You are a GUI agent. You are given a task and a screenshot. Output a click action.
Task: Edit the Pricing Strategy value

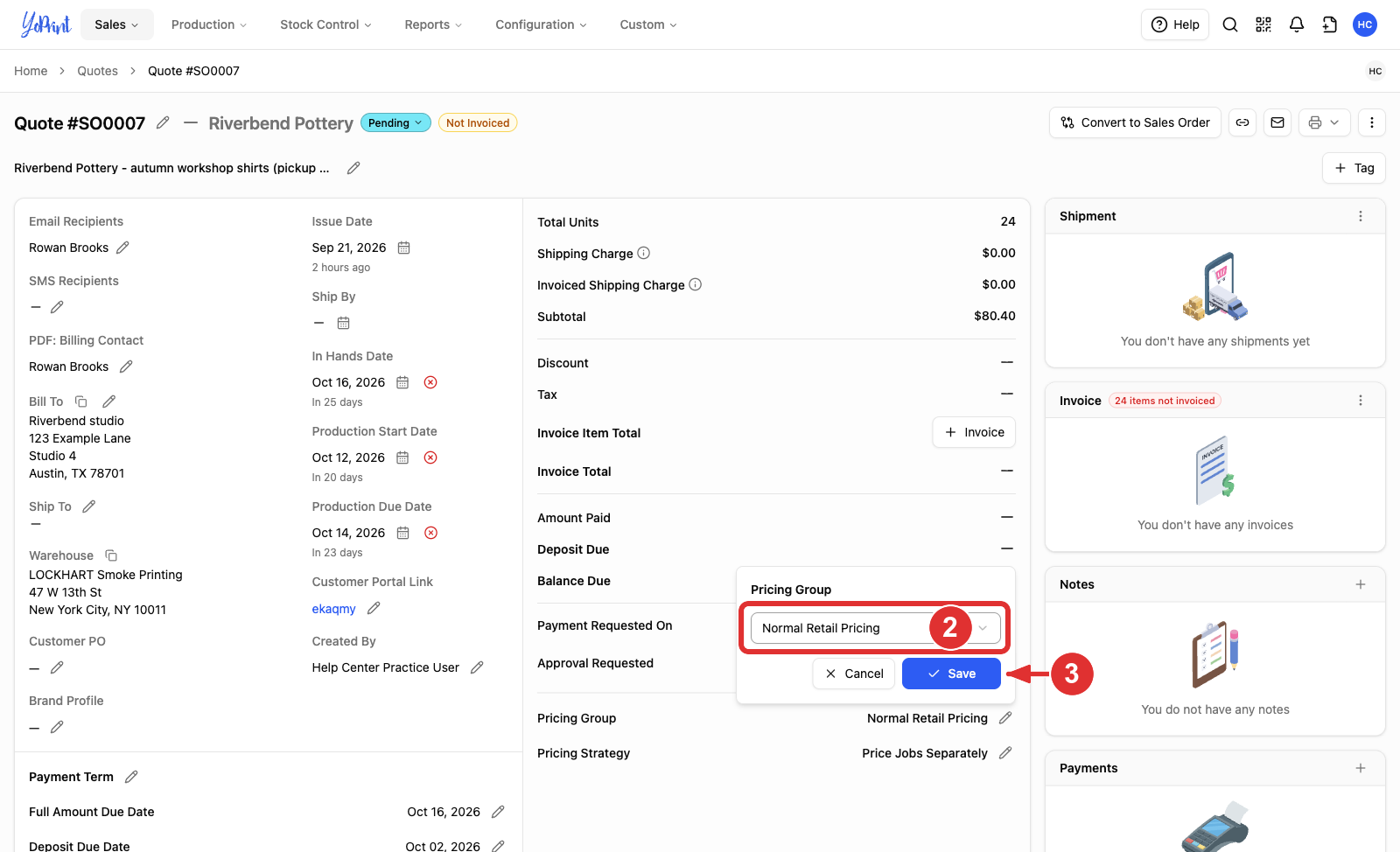pyautogui.click(x=1005, y=753)
